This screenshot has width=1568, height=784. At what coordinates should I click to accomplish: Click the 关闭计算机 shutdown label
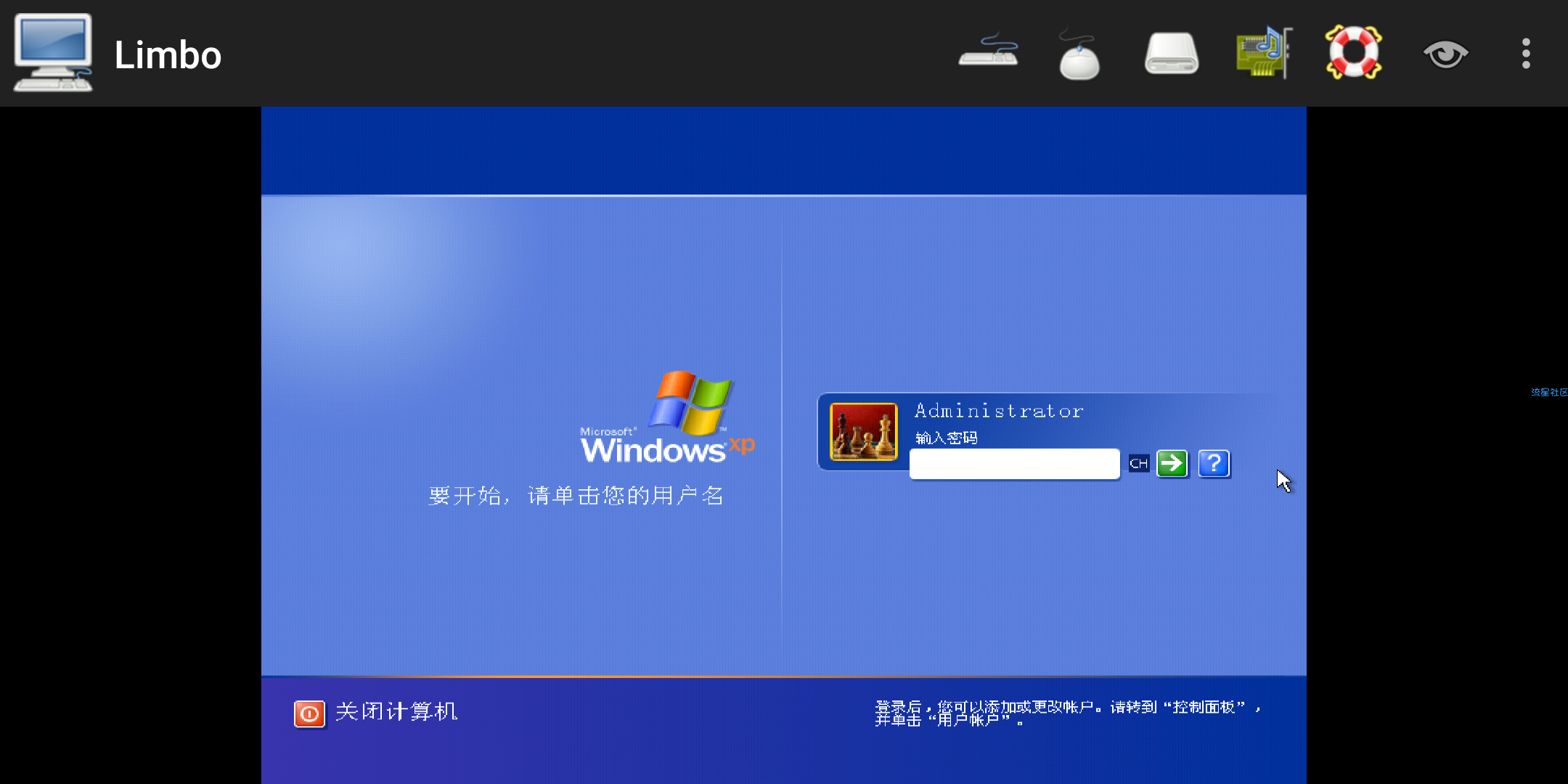point(396,711)
